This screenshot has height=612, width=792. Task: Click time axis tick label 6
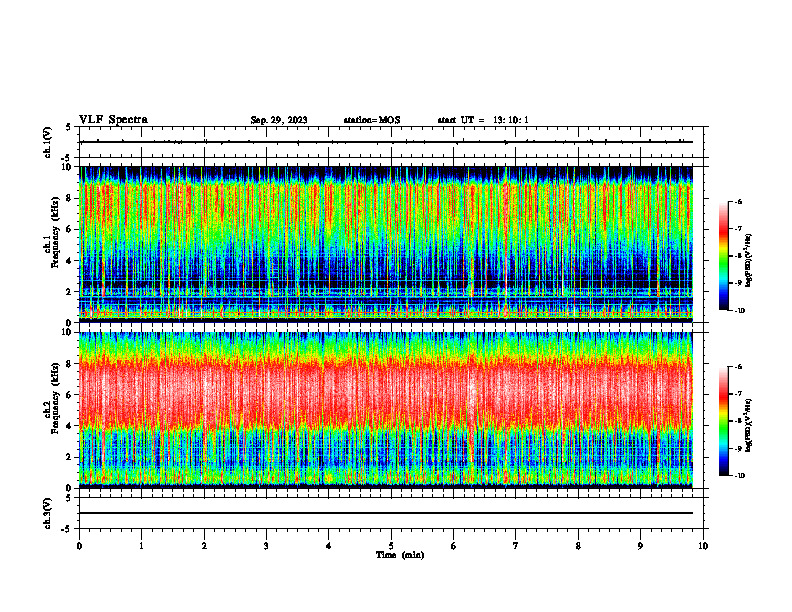(x=454, y=546)
